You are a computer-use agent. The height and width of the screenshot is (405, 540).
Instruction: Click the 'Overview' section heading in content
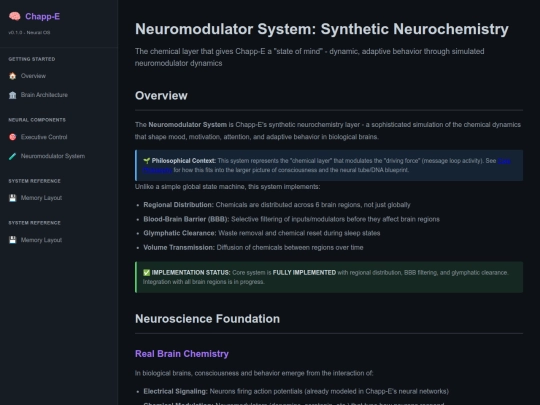[161, 96]
